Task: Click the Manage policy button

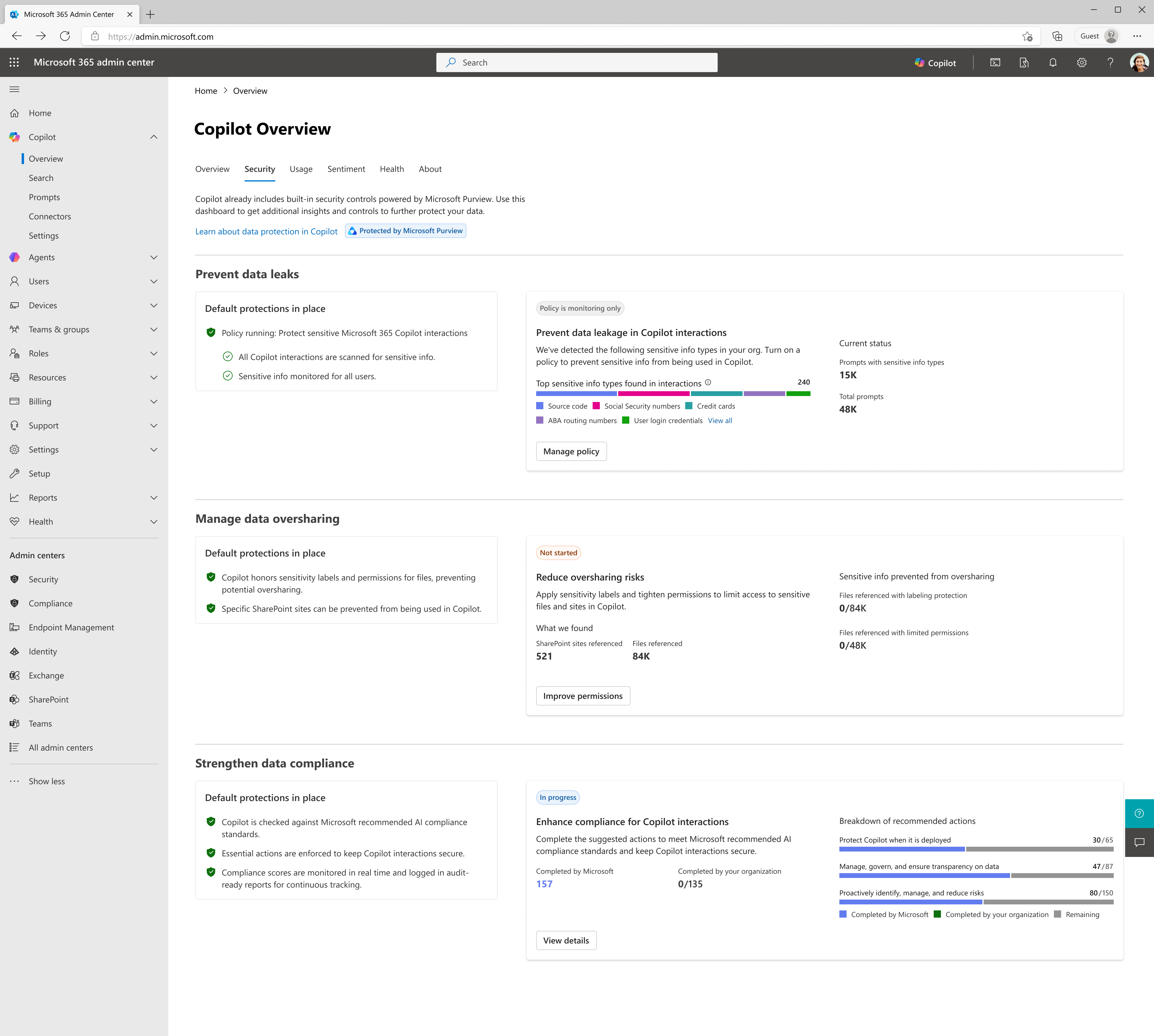Action: [x=571, y=451]
